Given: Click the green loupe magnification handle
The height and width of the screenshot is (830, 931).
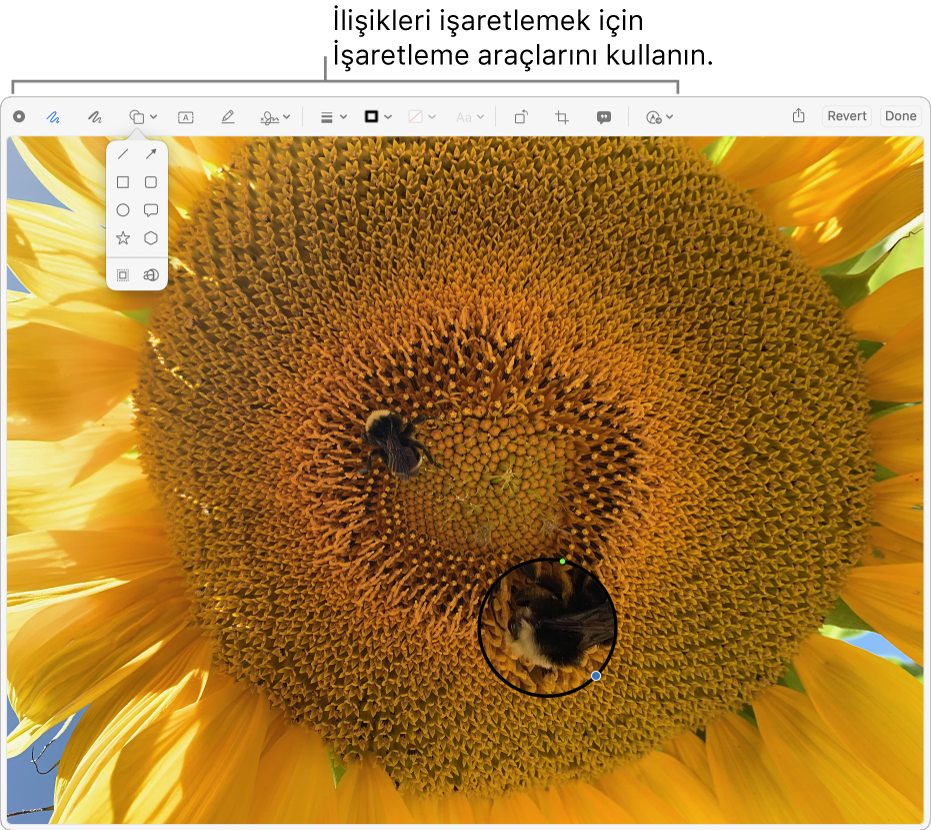Looking at the screenshot, I should point(562,562).
